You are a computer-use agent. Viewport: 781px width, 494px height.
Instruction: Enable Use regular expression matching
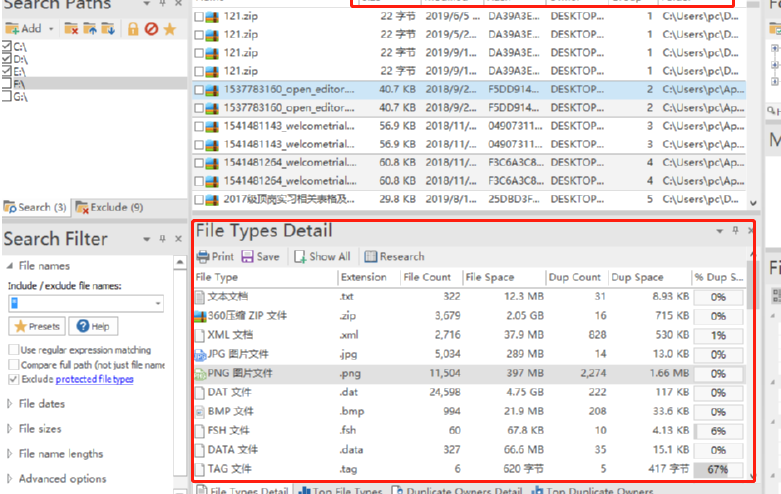tap(14, 350)
